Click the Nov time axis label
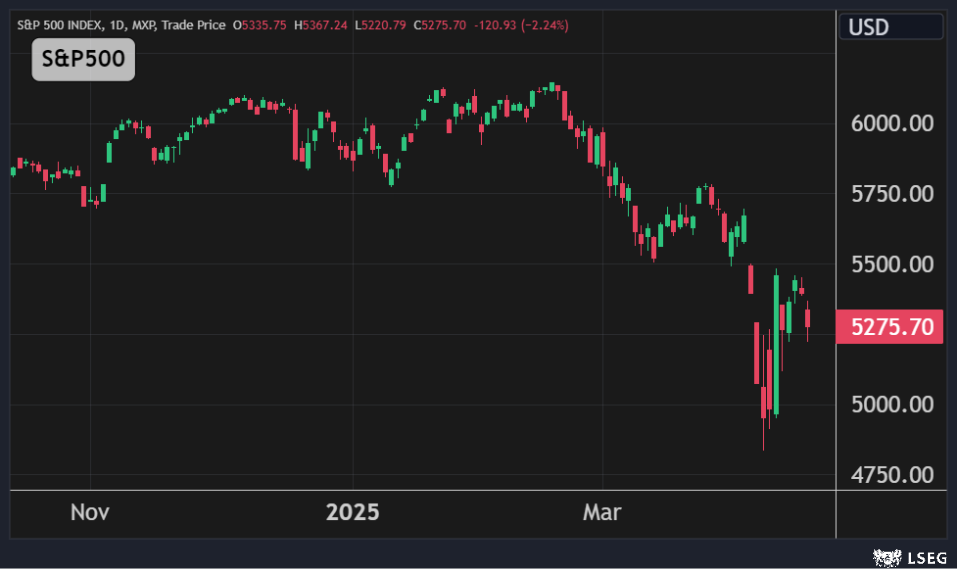Viewport: 957px width, 569px height. pos(90,512)
